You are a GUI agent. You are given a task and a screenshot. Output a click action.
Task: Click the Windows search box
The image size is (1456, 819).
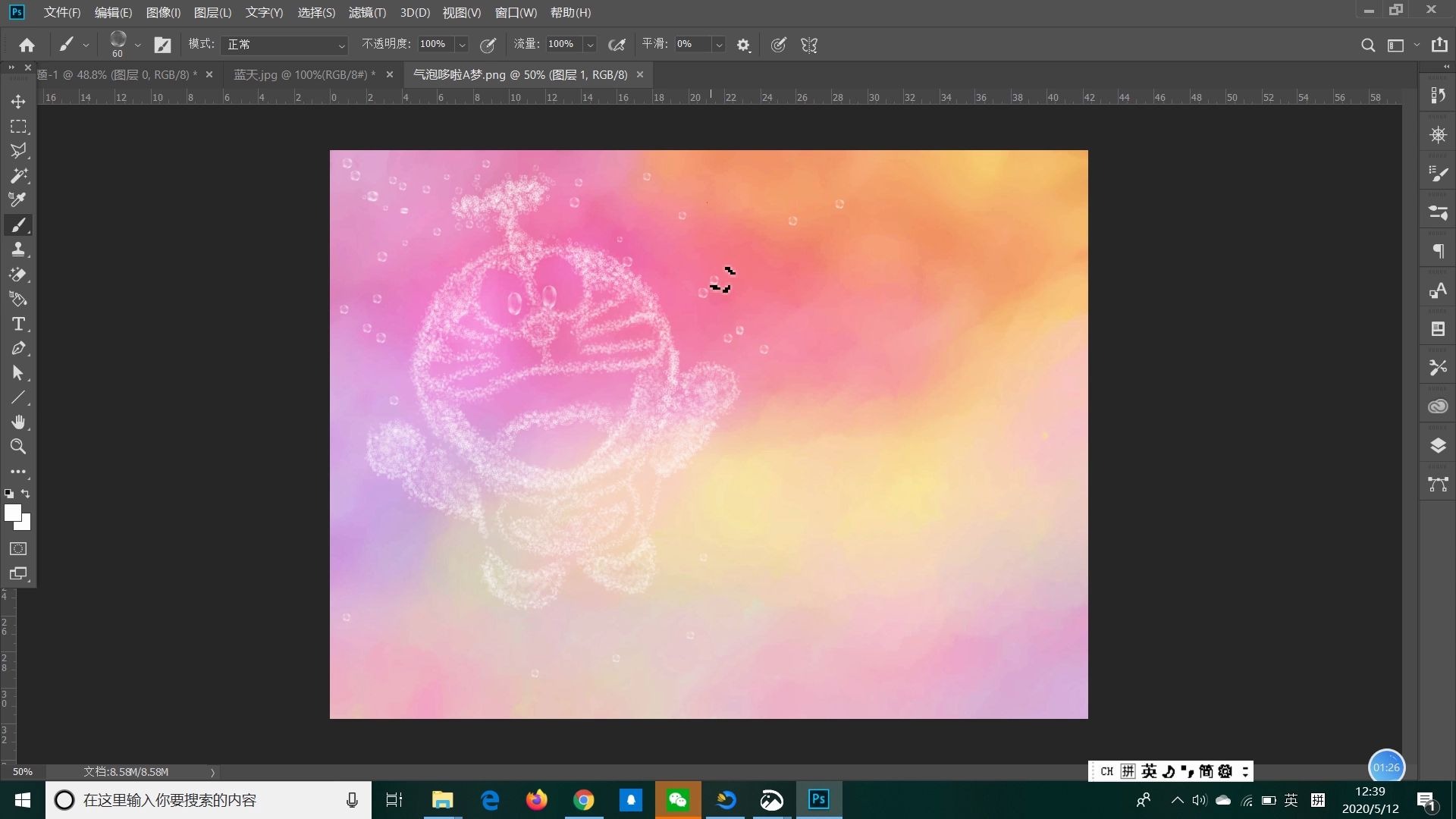(205, 800)
